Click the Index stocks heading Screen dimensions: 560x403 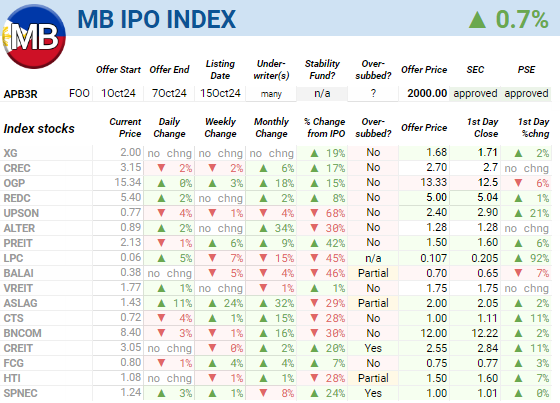click(x=39, y=129)
